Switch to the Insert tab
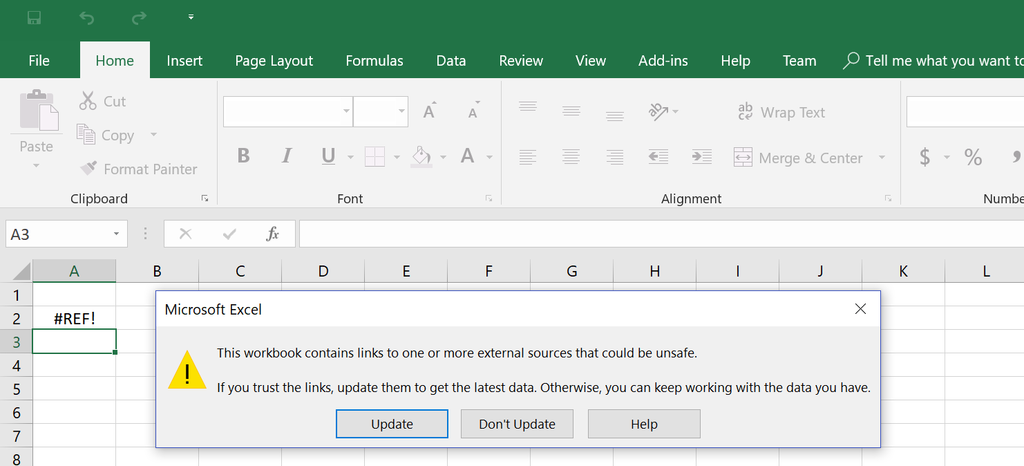The width and height of the screenshot is (1024, 466). coord(184,61)
